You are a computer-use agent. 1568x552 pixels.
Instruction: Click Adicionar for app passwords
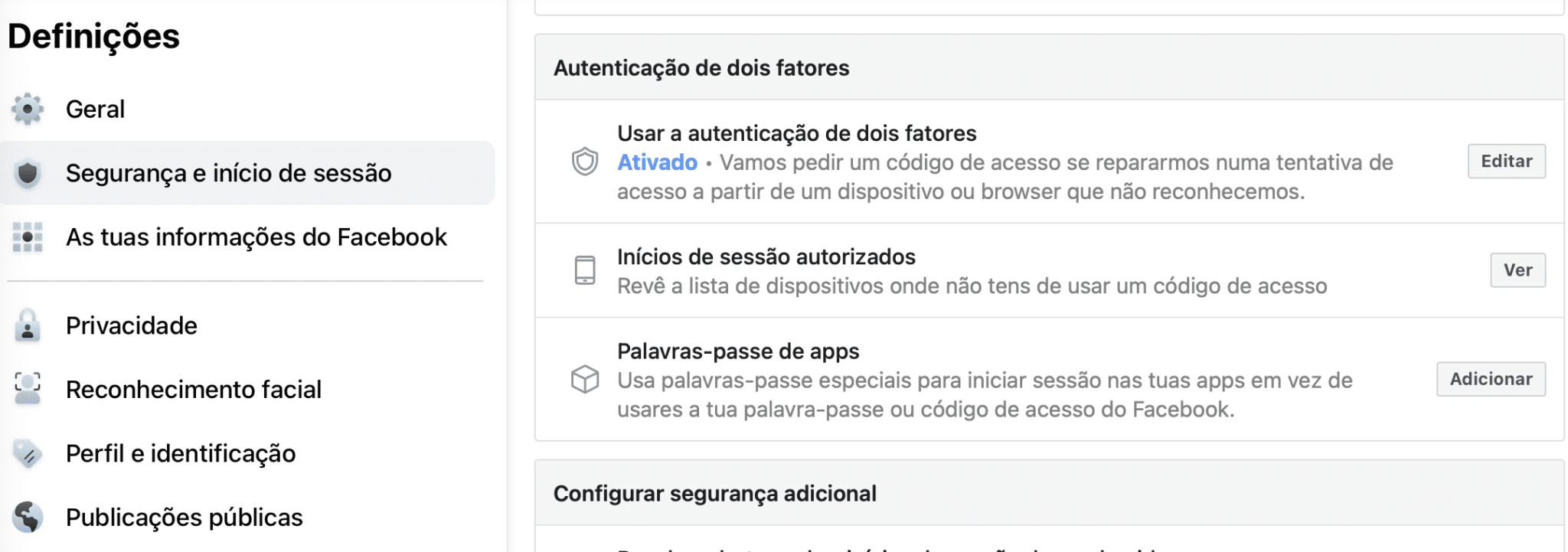tap(1491, 379)
